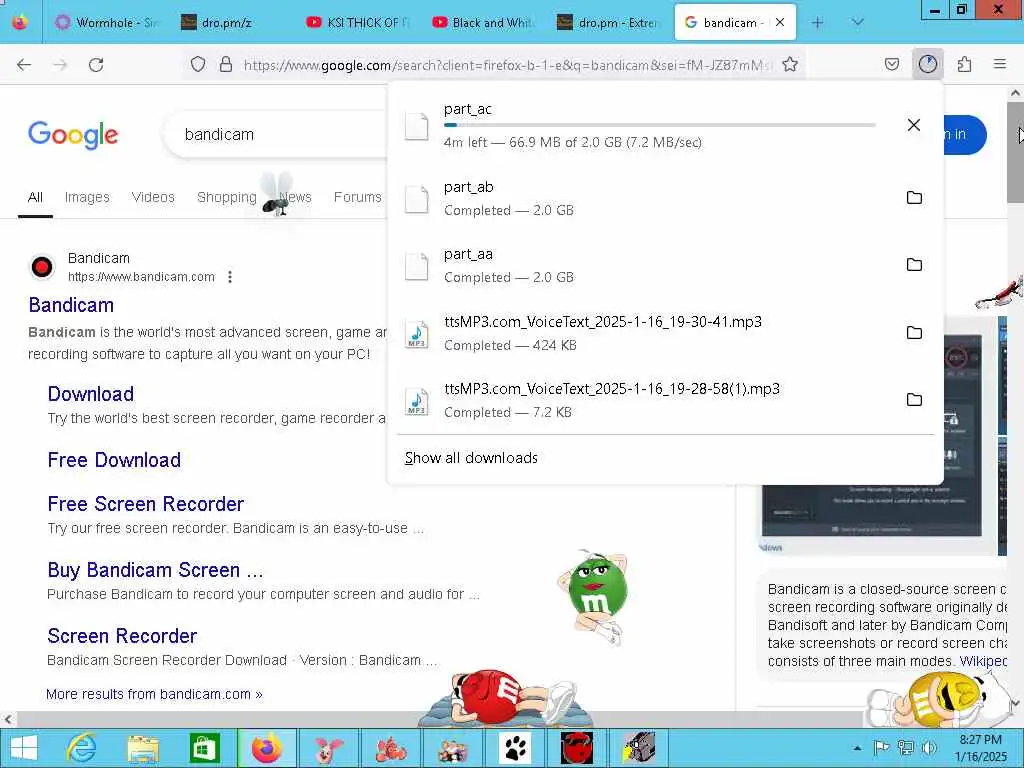Open the taskbar clock showing 8:27 PM
1024x768 pixels.
point(980,748)
